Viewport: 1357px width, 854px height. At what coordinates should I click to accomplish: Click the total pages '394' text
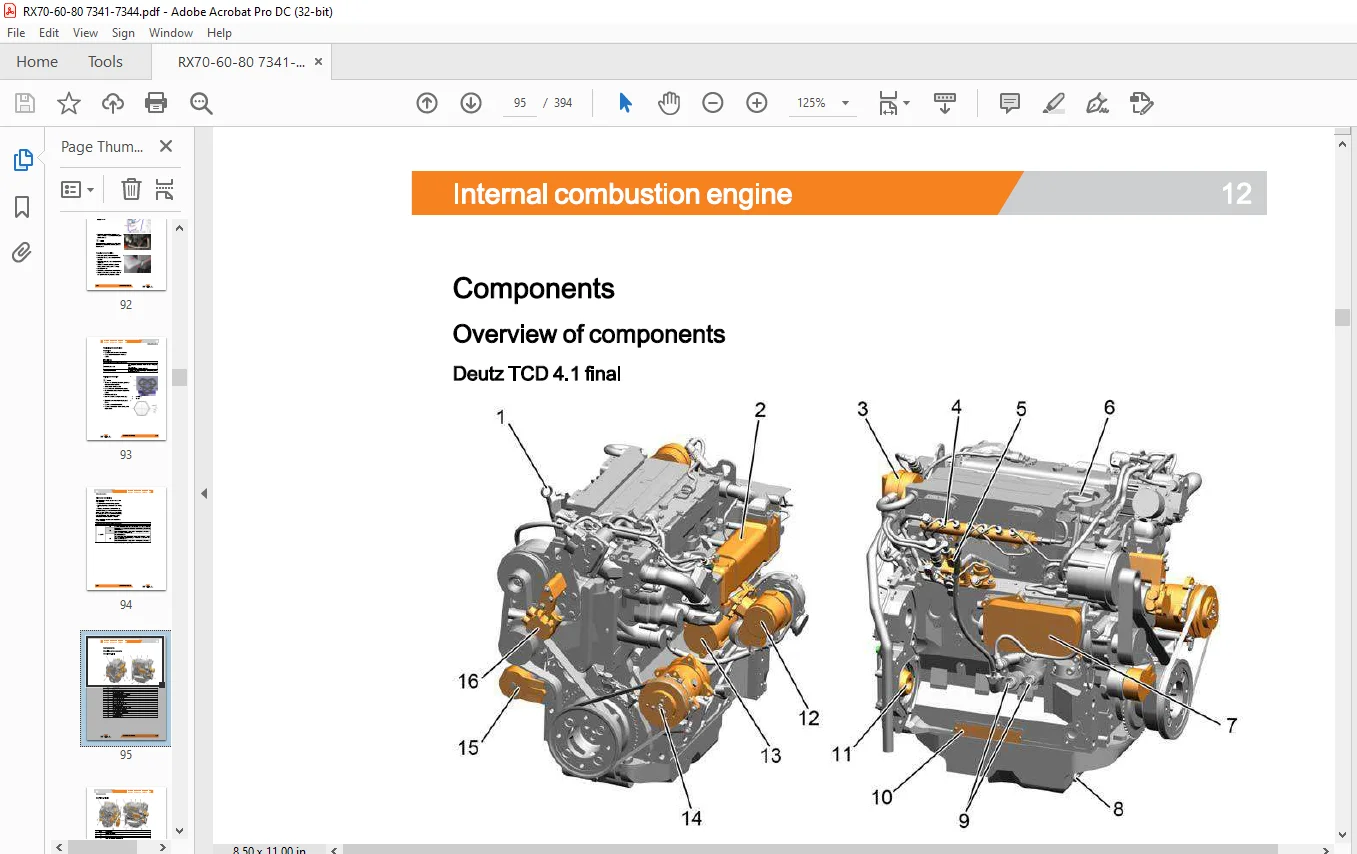pyautogui.click(x=563, y=103)
